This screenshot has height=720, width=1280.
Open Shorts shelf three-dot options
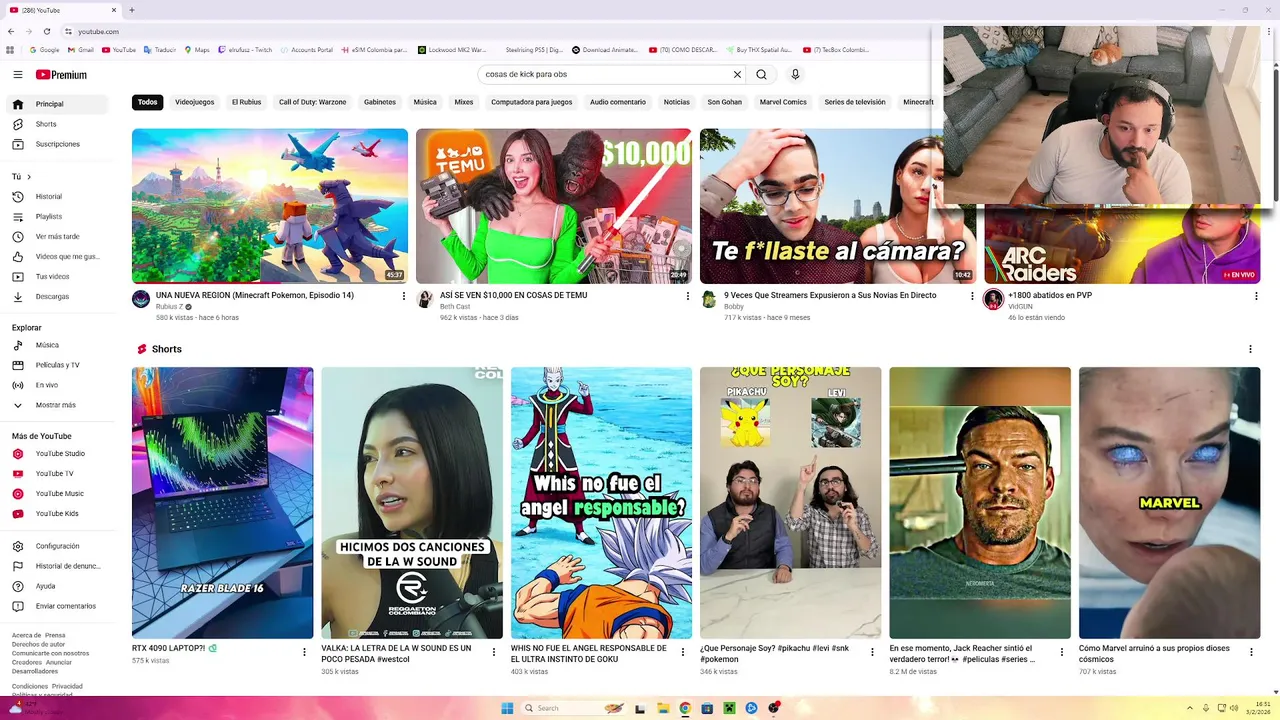1250,349
